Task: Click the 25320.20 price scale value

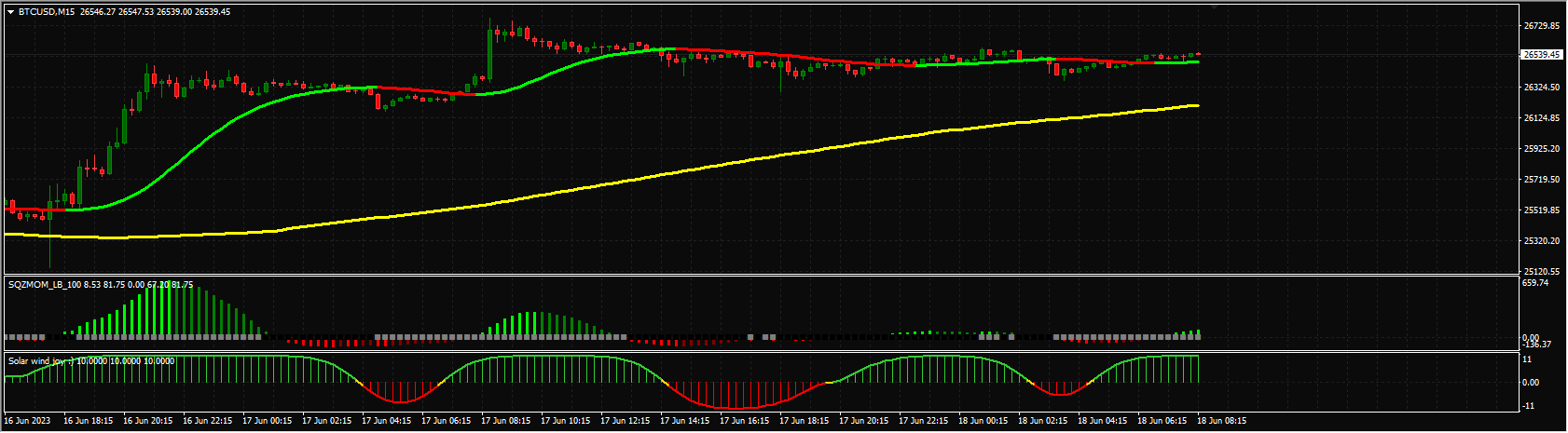Action: [1542, 241]
